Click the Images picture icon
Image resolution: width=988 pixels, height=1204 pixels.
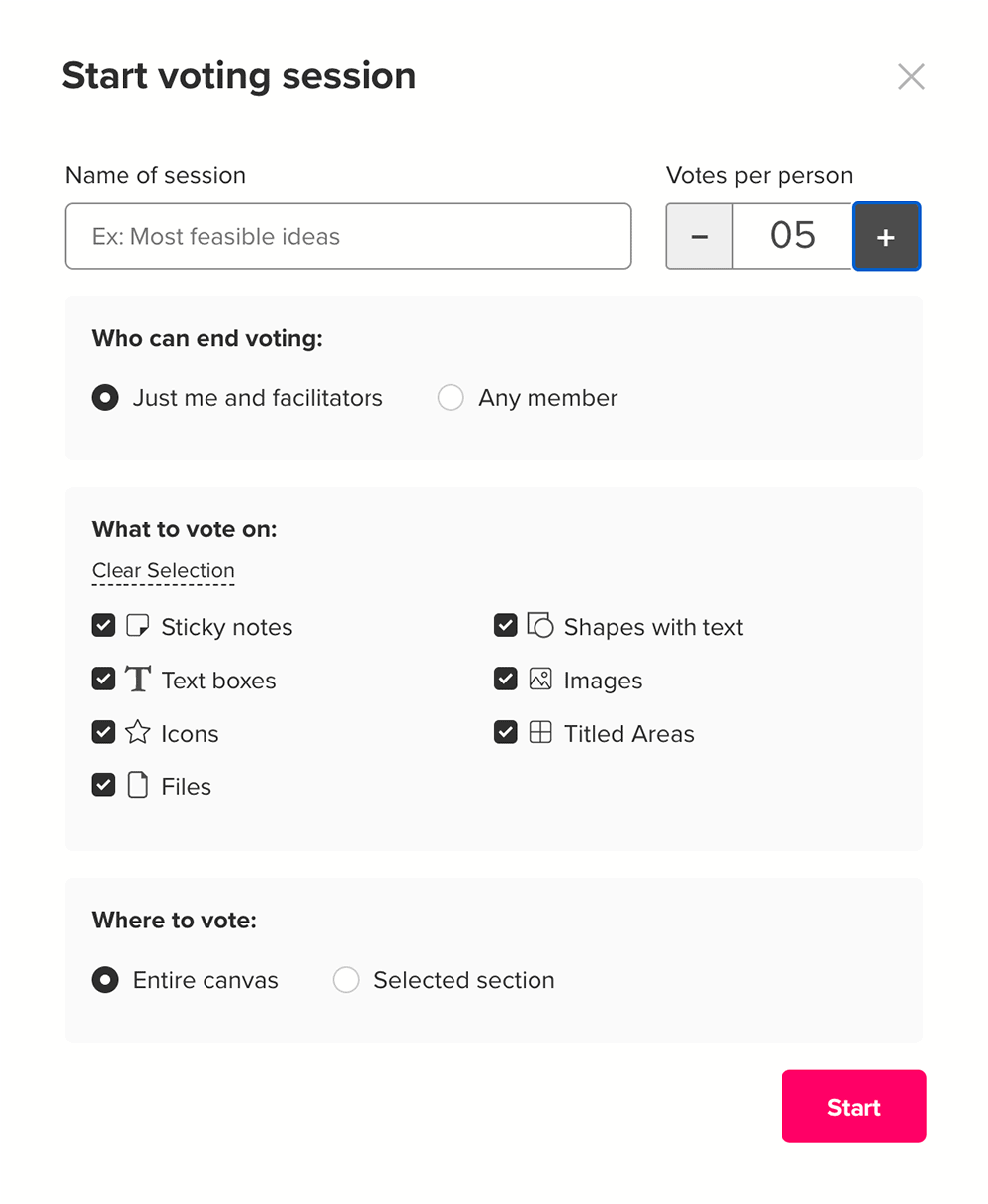pos(539,680)
